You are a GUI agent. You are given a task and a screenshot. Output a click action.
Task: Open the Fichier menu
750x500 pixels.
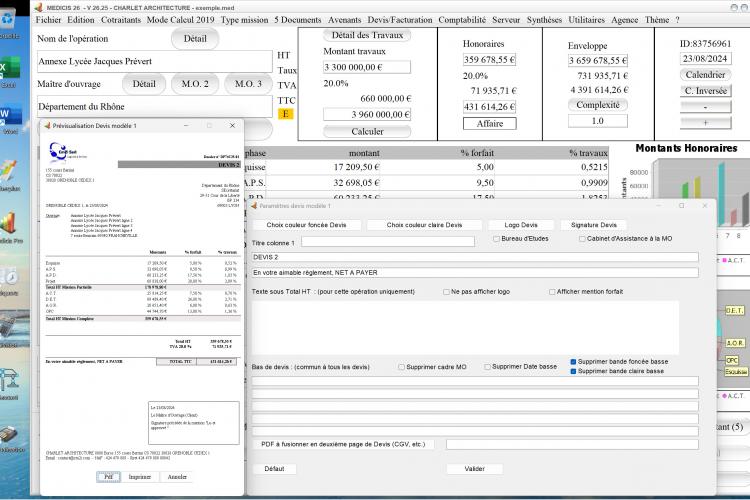coord(48,20)
